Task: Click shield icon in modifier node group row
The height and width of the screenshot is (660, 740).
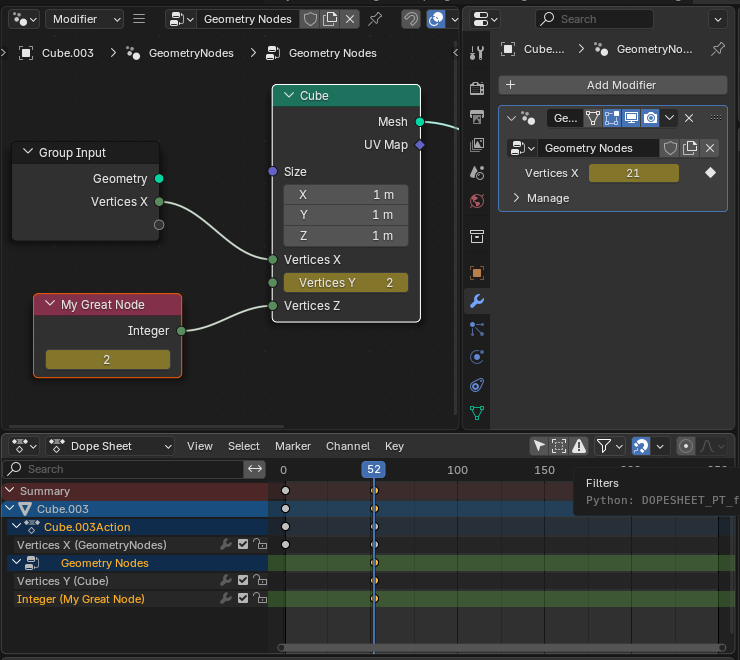Action: coord(670,148)
